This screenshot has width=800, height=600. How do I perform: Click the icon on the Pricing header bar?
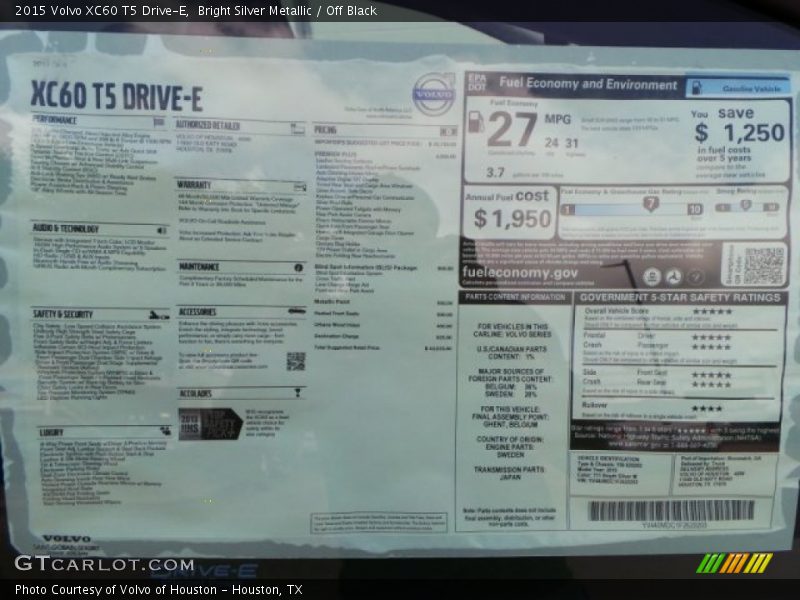[448, 132]
